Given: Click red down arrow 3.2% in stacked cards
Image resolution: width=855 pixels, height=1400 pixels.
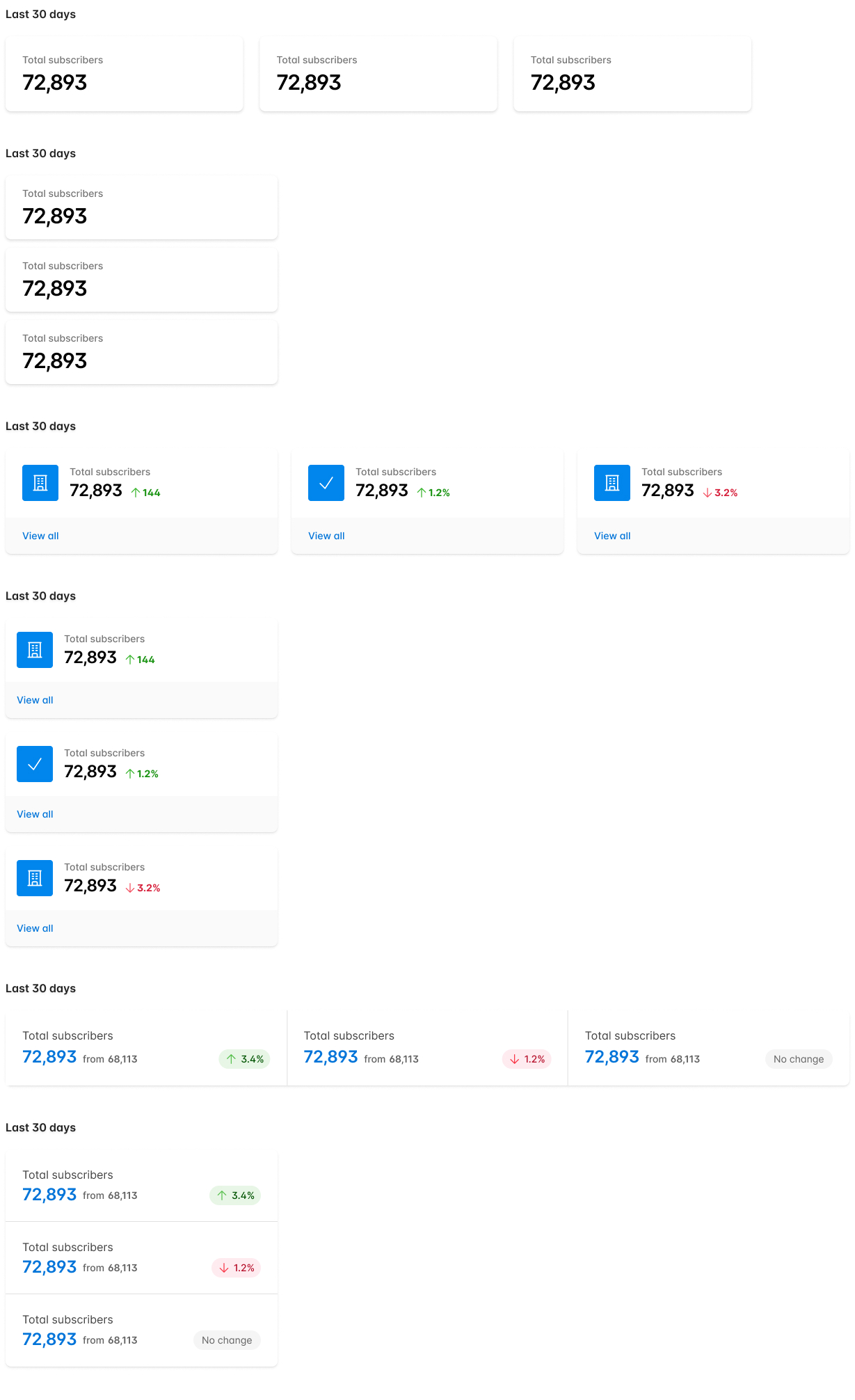Looking at the screenshot, I should coord(143,888).
